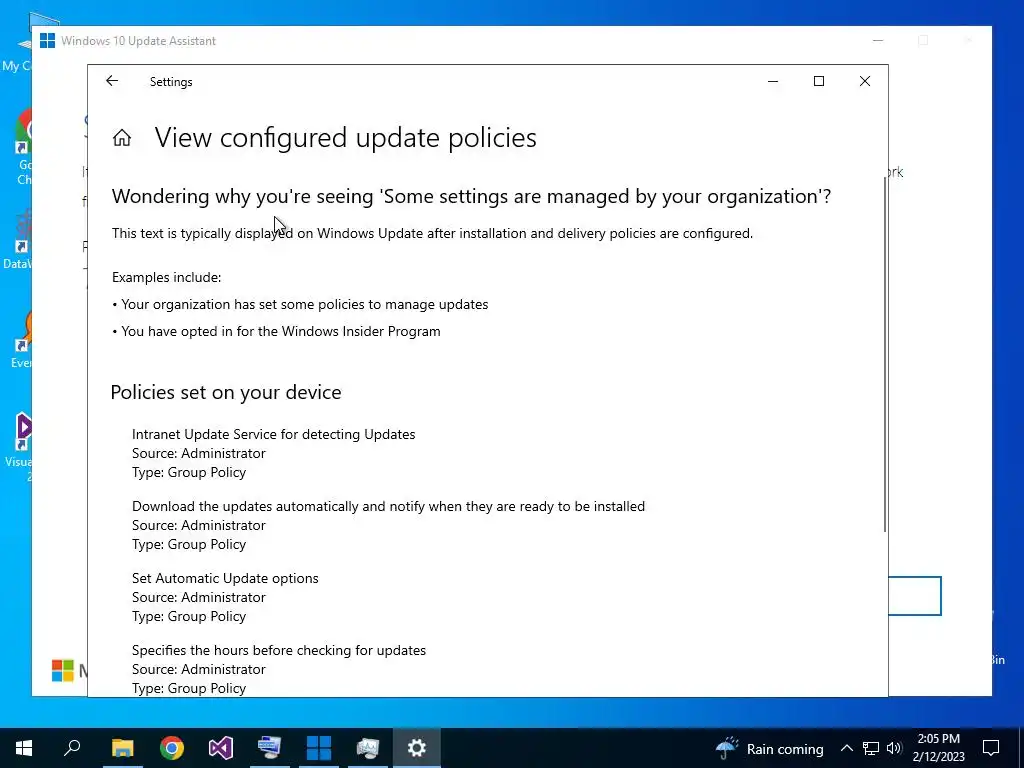Viewport: 1024px width, 768px height.
Task: Maximize the Settings window
Action: tap(818, 82)
